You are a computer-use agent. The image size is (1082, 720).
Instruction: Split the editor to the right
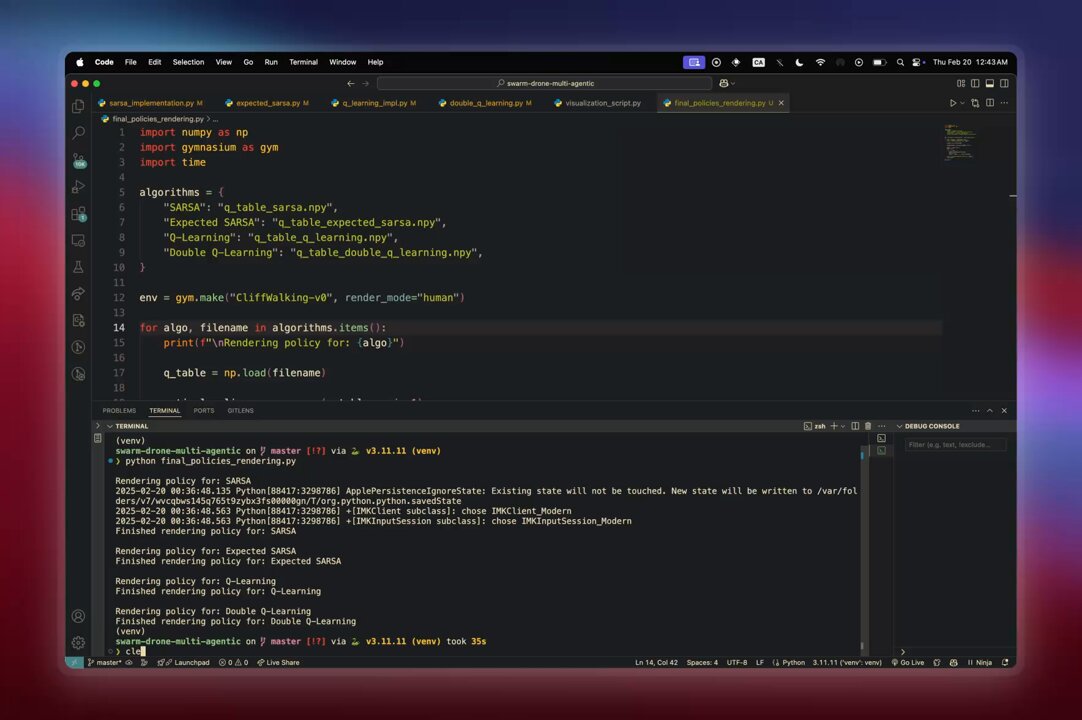[x=990, y=103]
